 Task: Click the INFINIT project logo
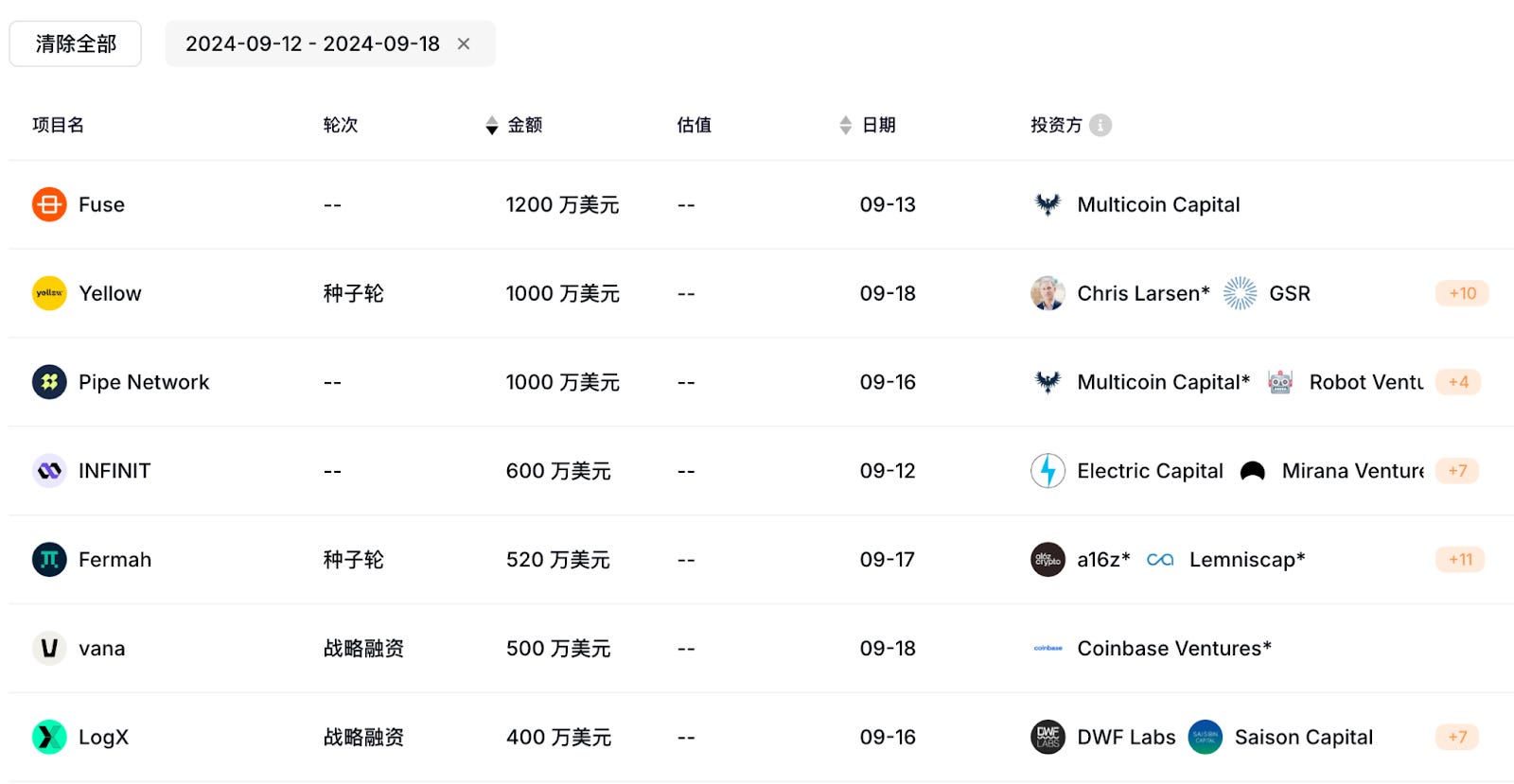pos(49,471)
